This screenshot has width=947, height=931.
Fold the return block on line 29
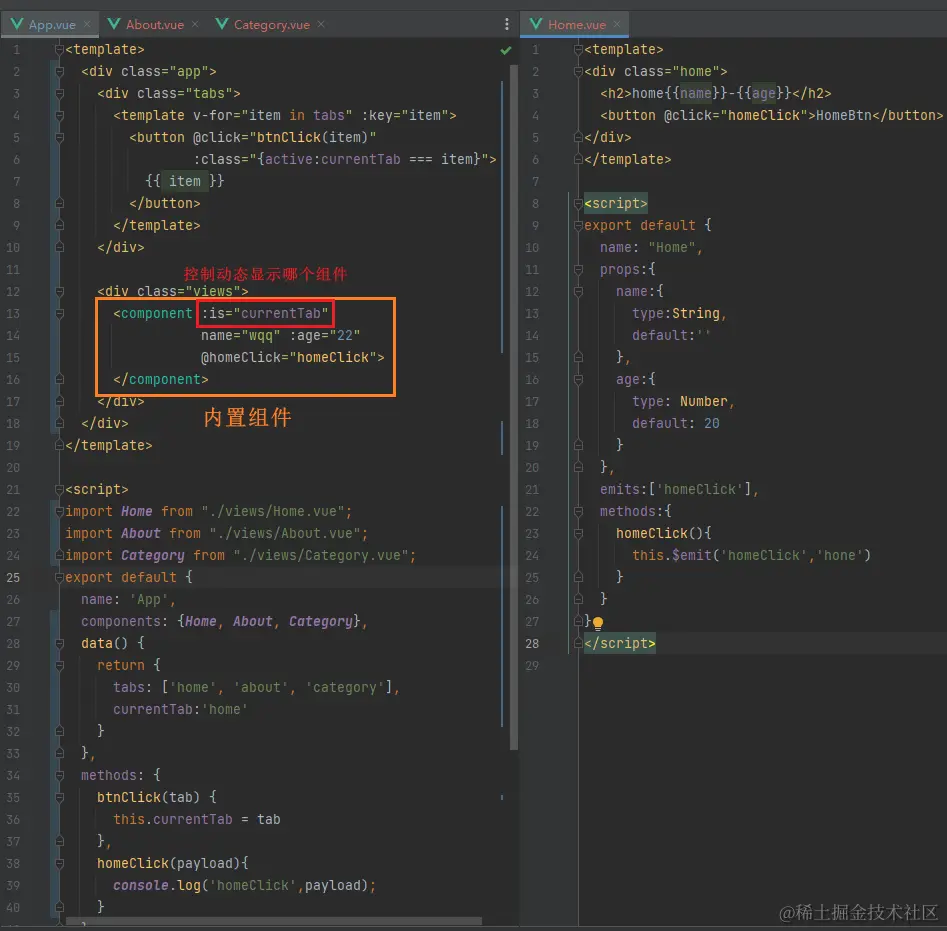[x=59, y=665]
